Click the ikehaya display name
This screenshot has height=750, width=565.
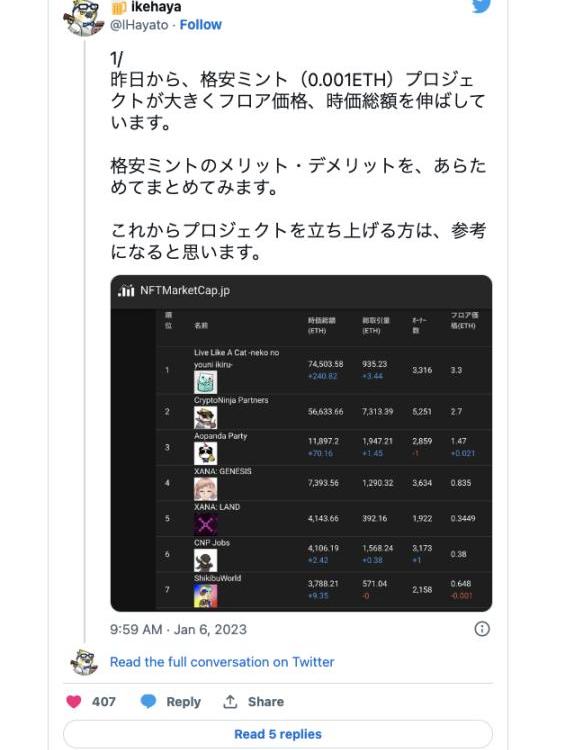(x=155, y=7)
